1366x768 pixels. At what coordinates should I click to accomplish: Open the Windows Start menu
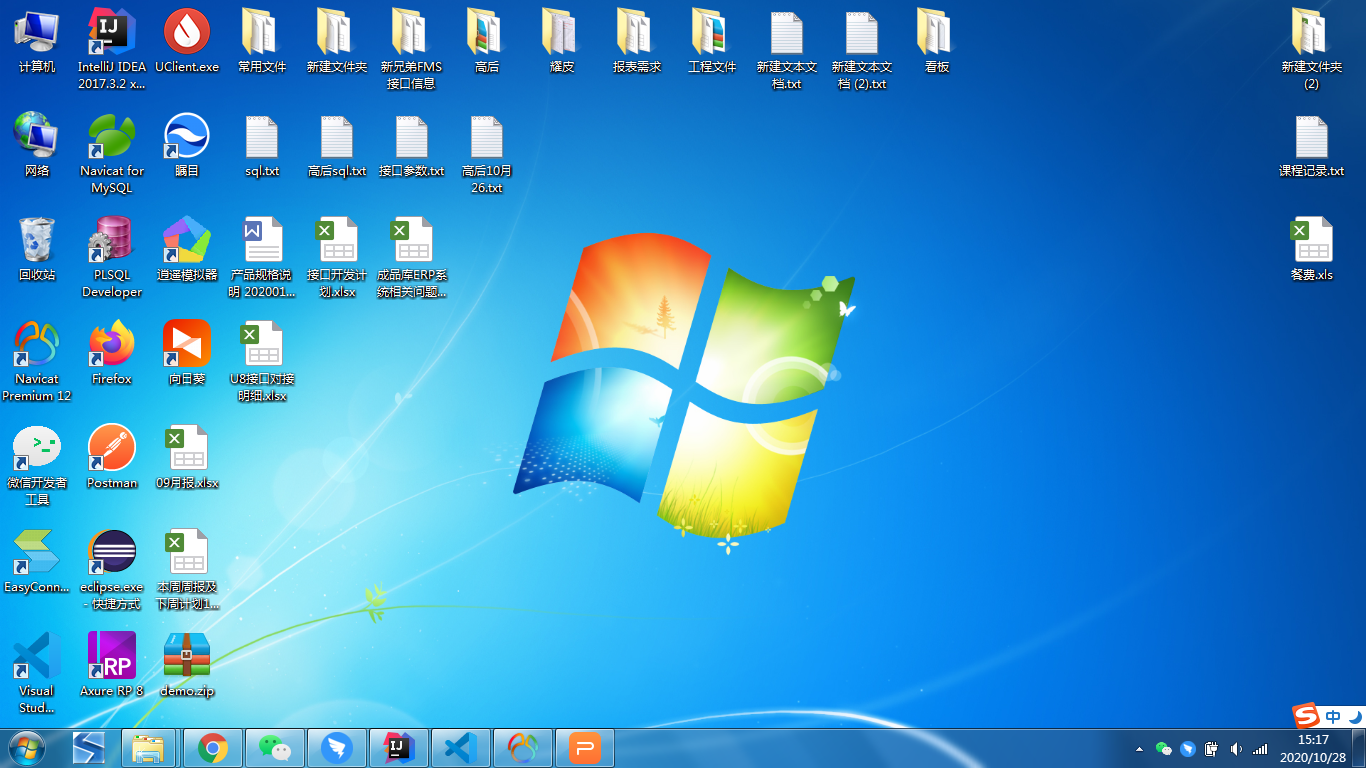coord(26,748)
